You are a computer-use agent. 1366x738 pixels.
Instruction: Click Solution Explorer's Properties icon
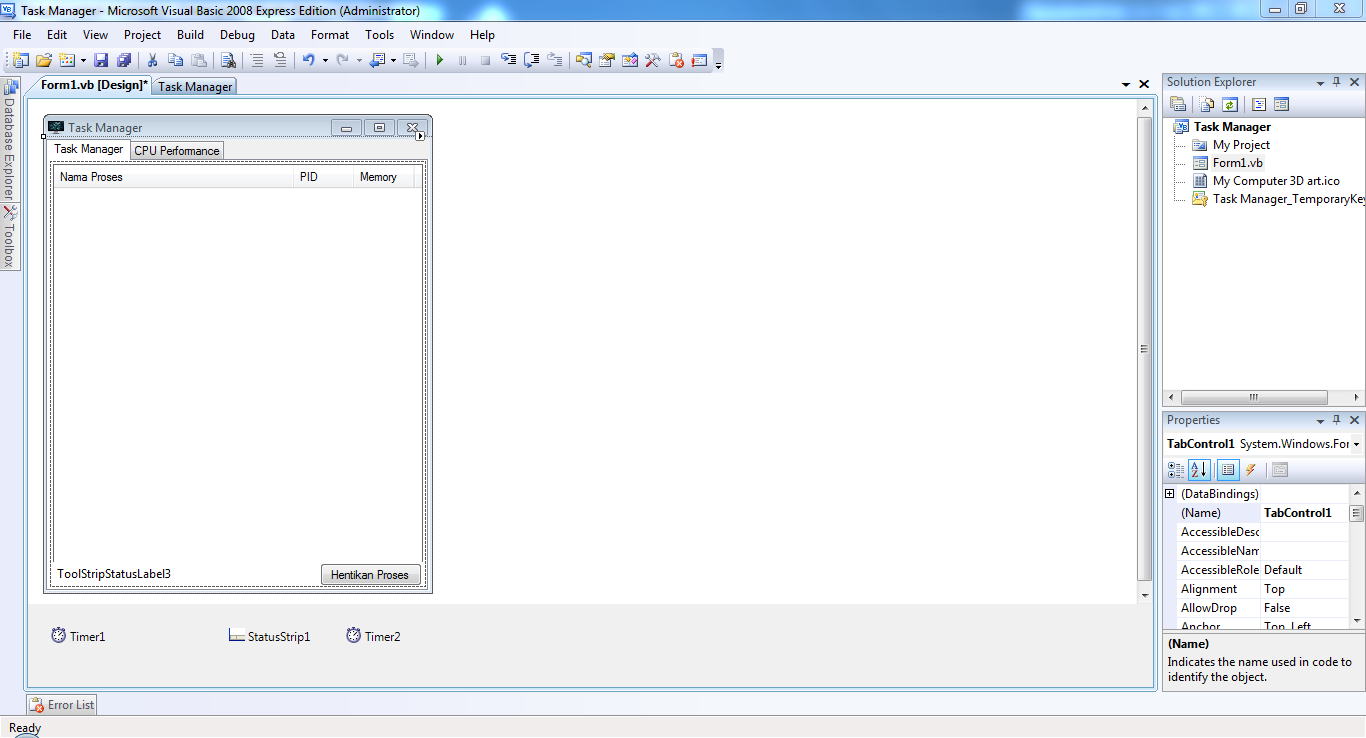point(1178,104)
